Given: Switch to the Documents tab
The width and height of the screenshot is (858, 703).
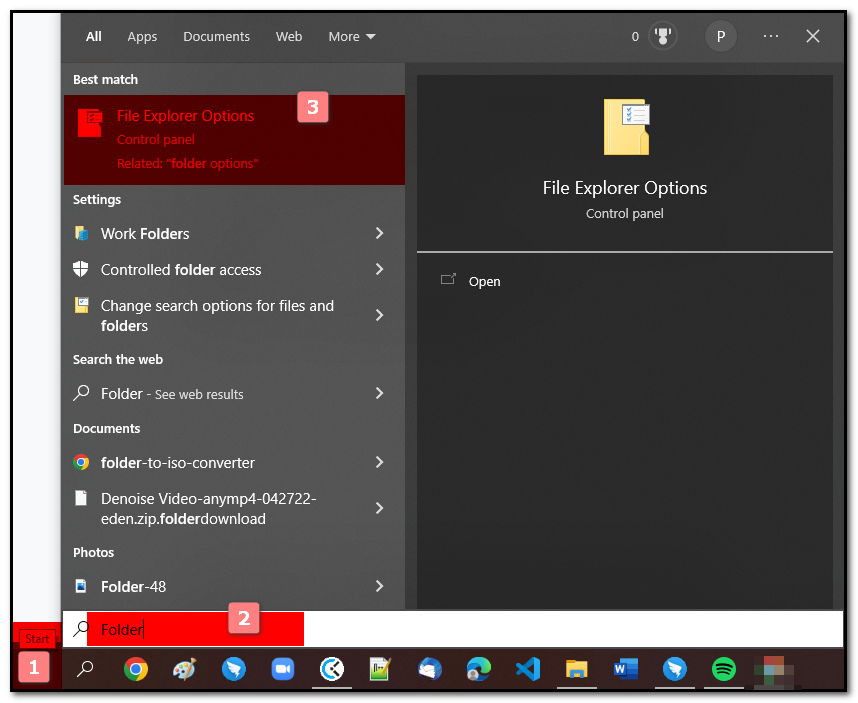Looking at the screenshot, I should 216,37.
